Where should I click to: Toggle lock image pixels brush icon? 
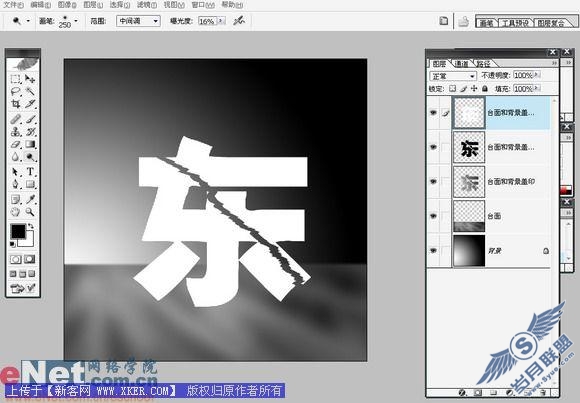463,89
